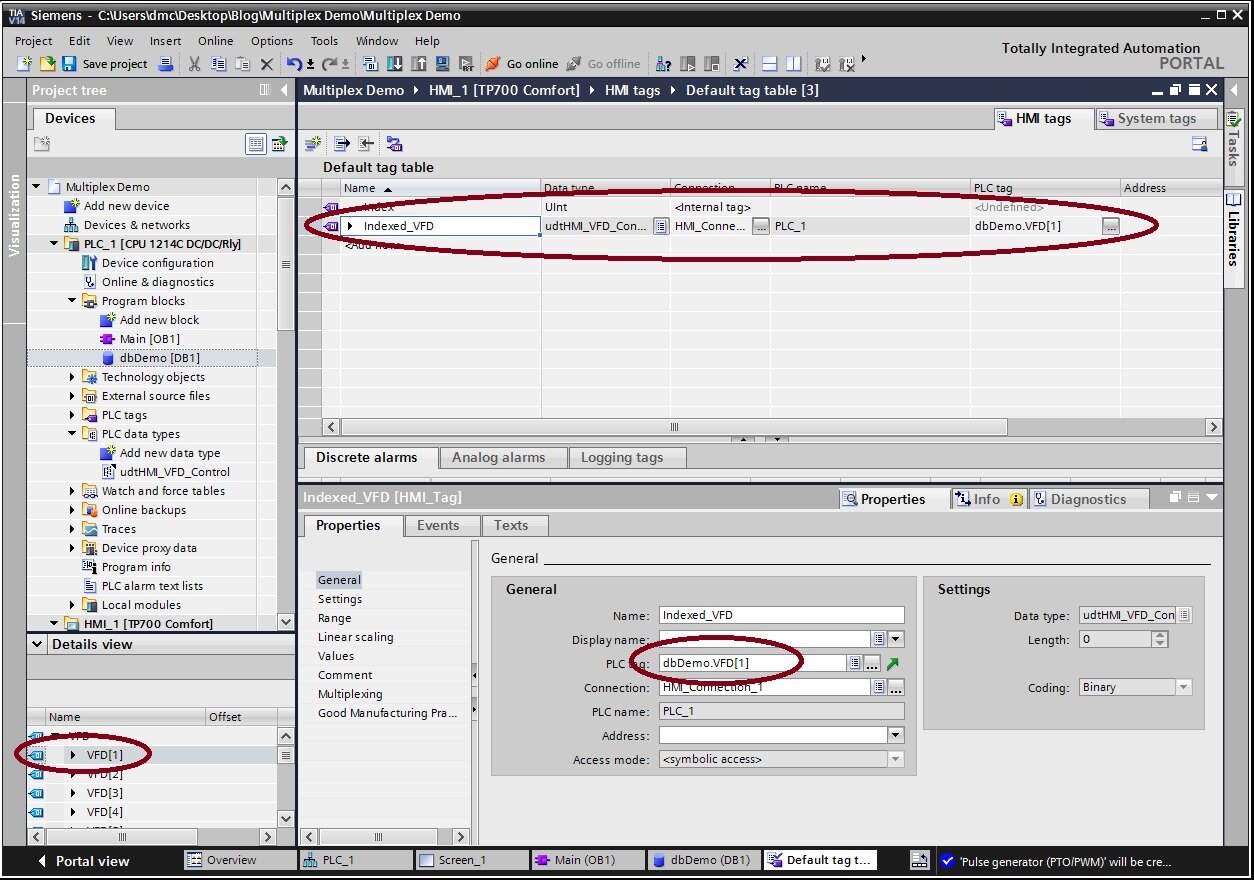This screenshot has width=1254, height=880.
Task: Expand the Indexed_VFD row triangle in tag table
Action: pos(350,226)
